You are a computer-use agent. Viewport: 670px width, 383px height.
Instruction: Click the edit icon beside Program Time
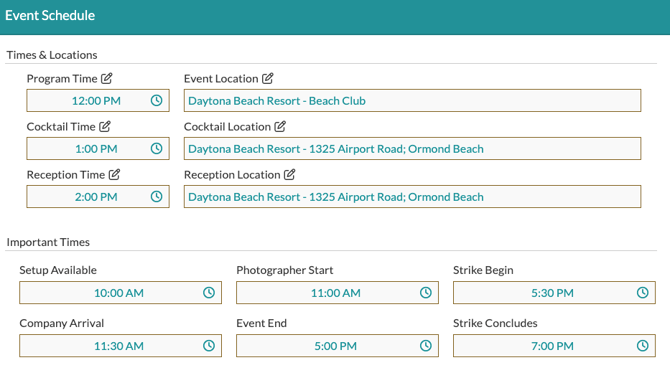(106, 78)
